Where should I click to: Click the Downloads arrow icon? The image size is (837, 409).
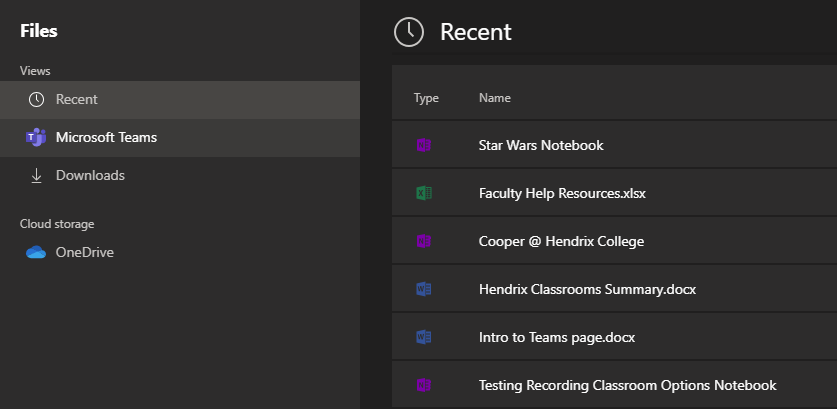(x=36, y=176)
